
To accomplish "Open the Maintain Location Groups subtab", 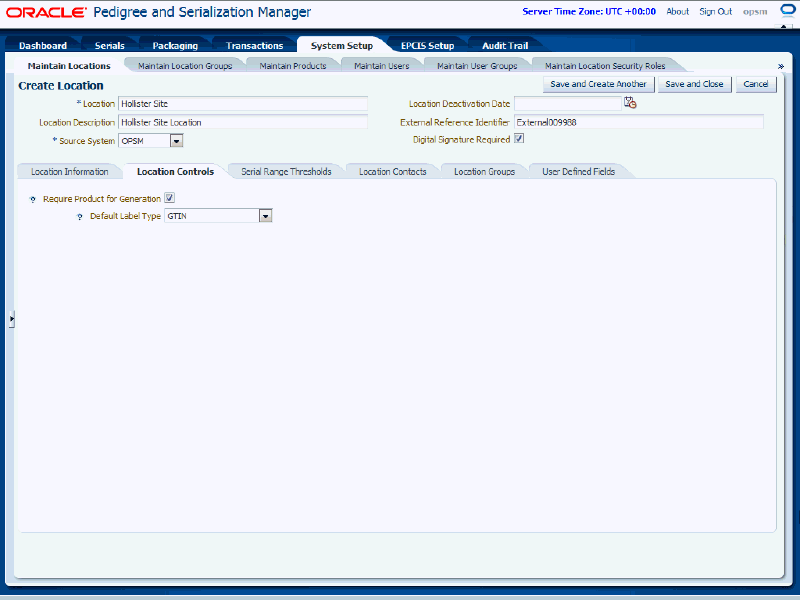I will tap(185, 66).
